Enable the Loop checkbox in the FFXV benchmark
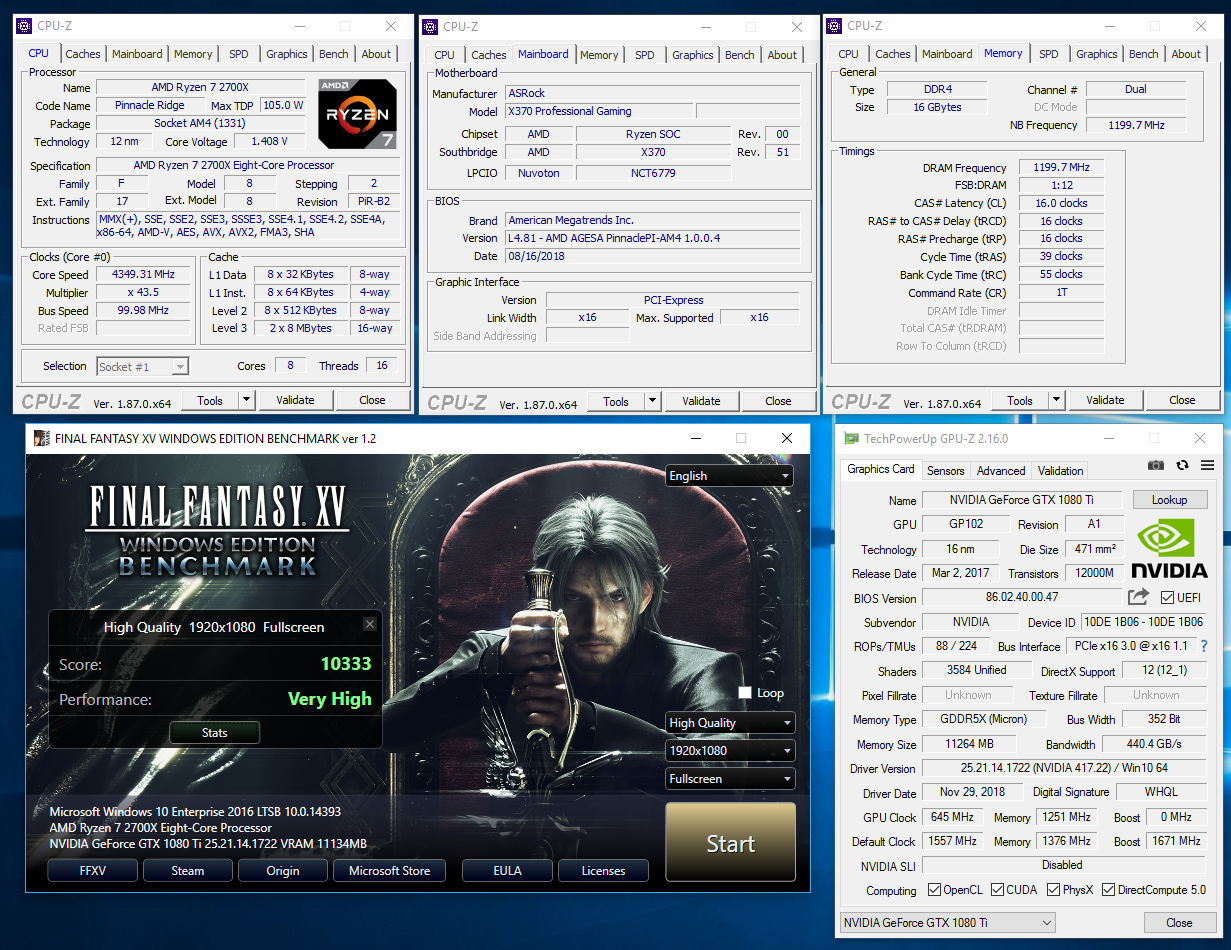 coord(744,692)
